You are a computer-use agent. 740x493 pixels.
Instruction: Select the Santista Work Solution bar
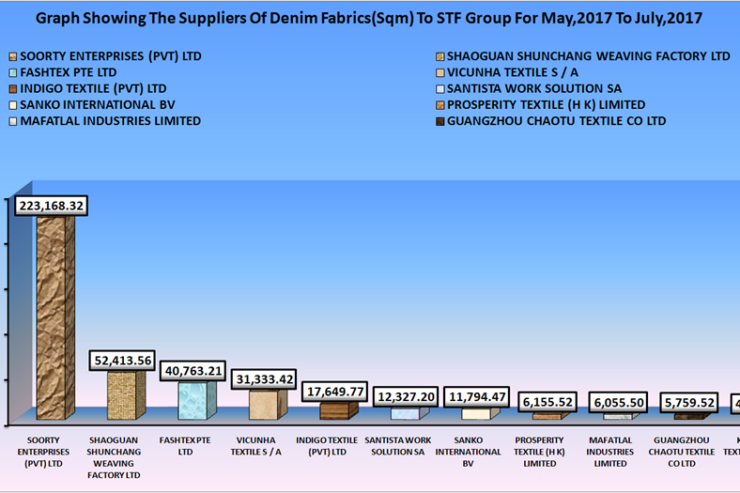click(409, 413)
